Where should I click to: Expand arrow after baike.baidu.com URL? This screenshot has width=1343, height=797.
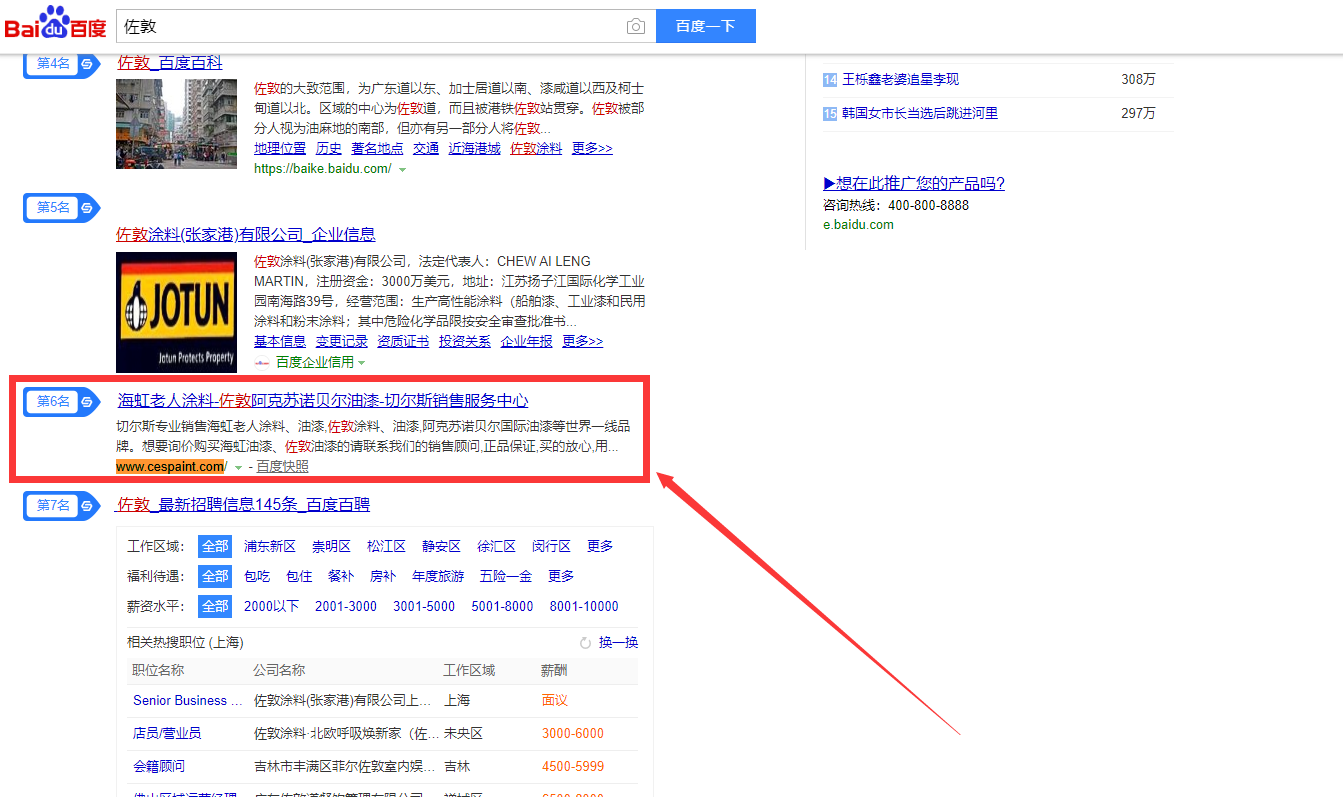point(402,170)
